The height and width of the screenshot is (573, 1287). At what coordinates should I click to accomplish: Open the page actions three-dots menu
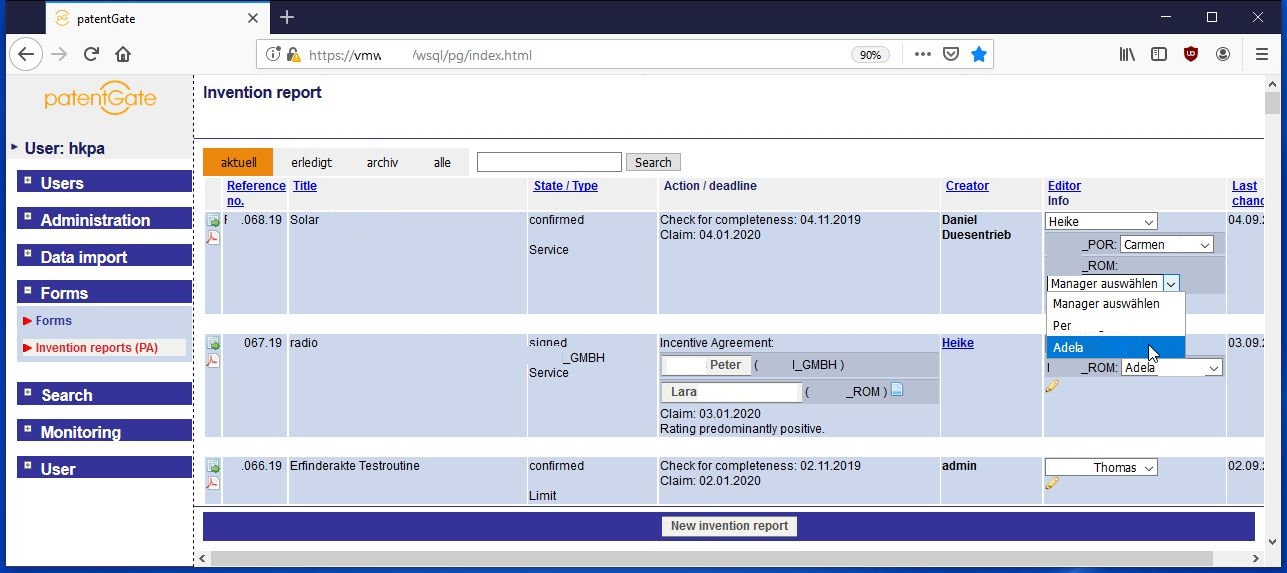923,54
